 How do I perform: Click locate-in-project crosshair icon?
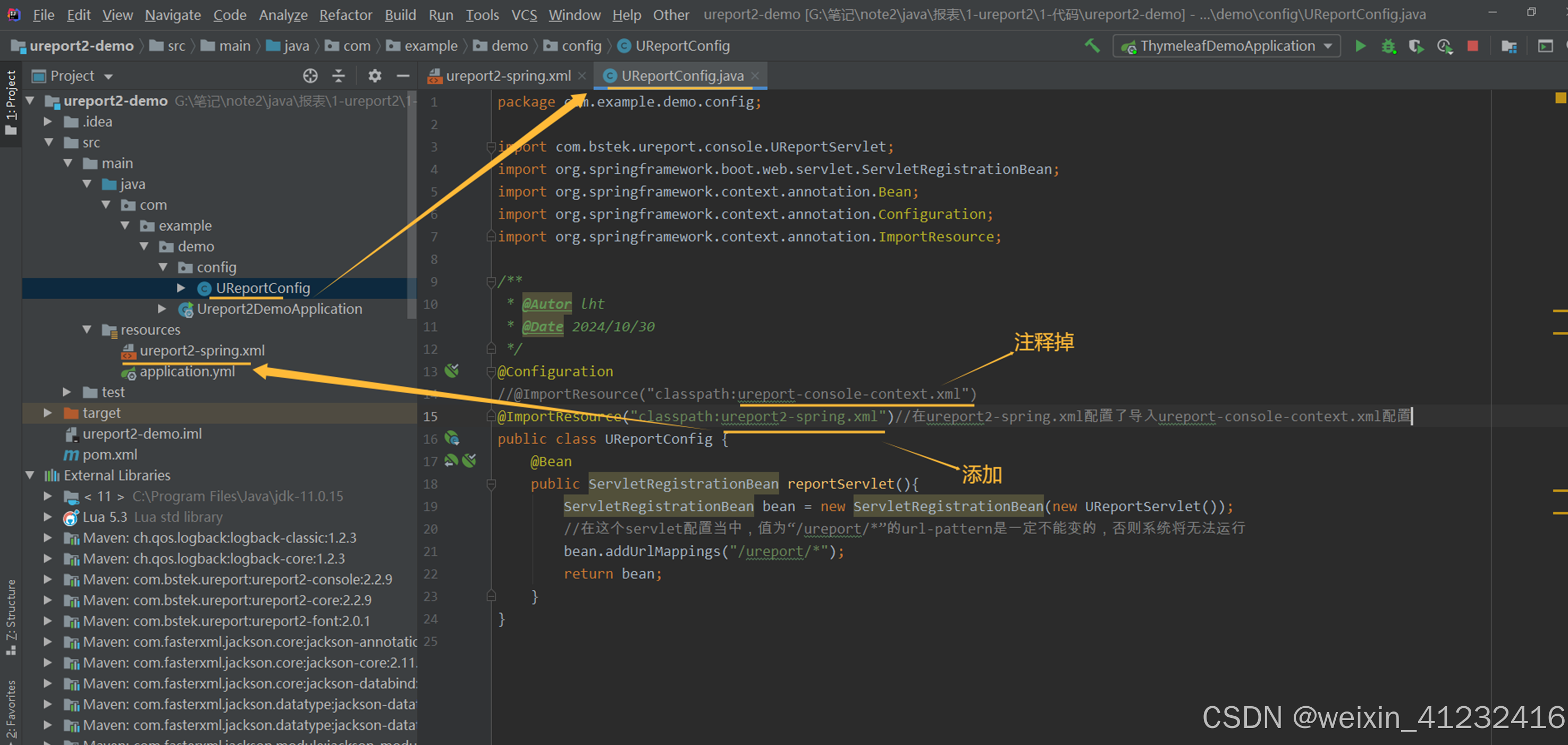pyautogui.click(x=310, y=76)
